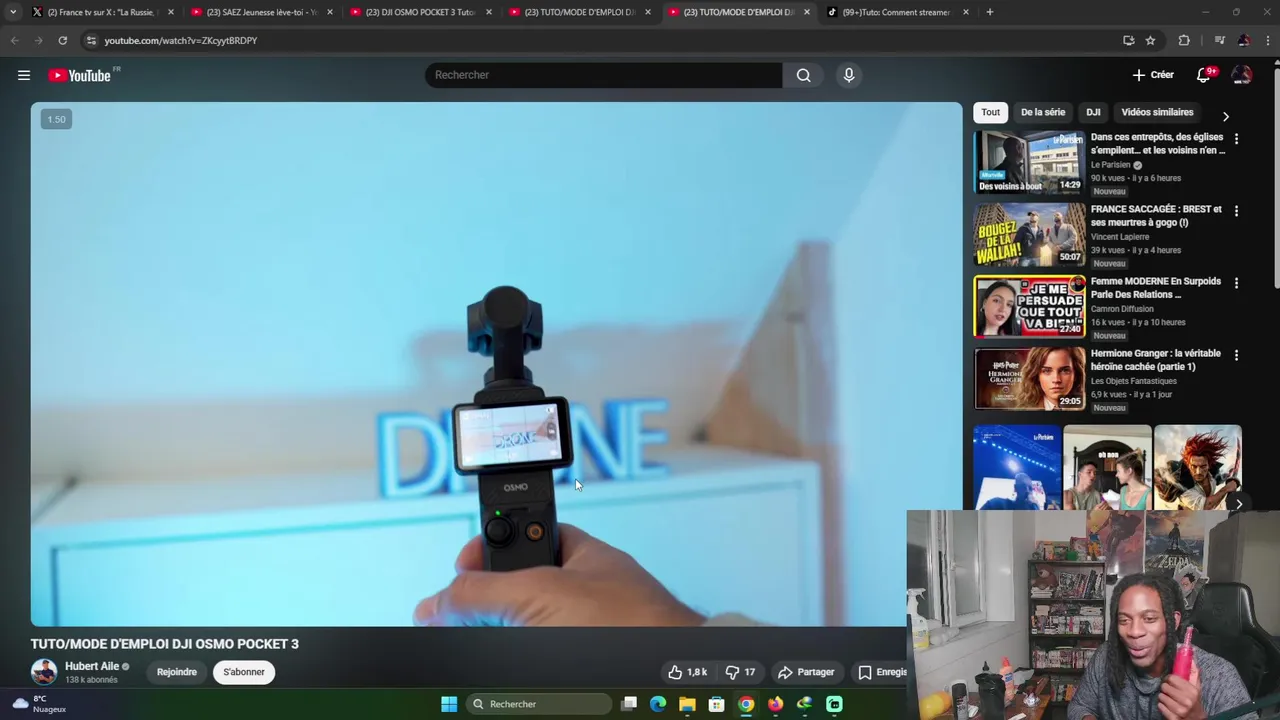
Task: Open Le Parisien entrepôts video thumbnail
Action: coord(1029,162)
